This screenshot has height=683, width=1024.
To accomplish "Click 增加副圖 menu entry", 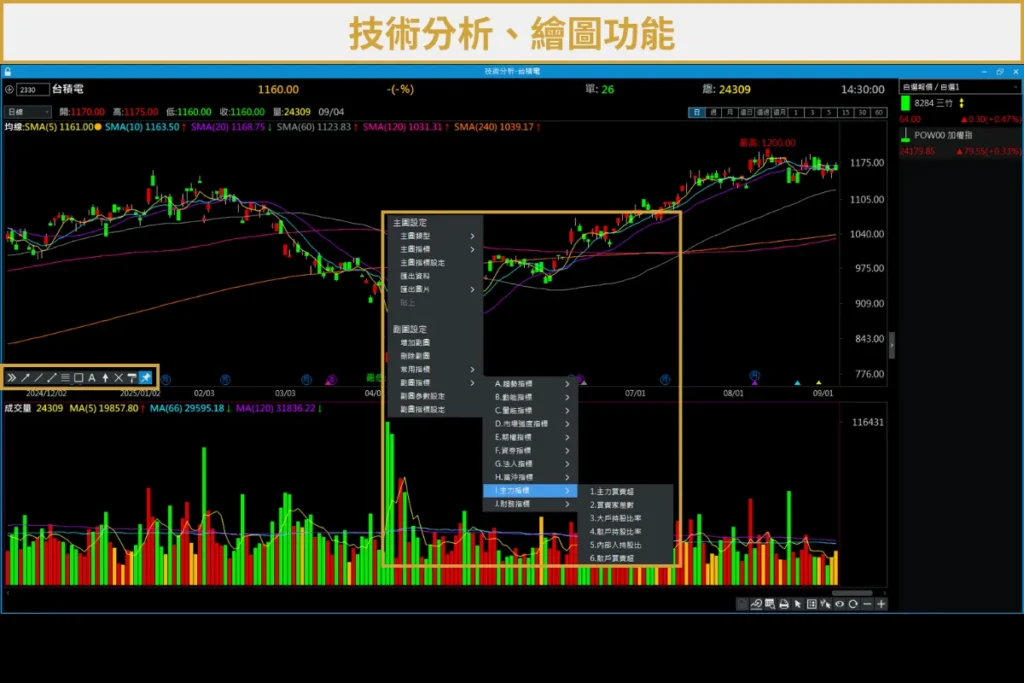I will click(415, 343).
